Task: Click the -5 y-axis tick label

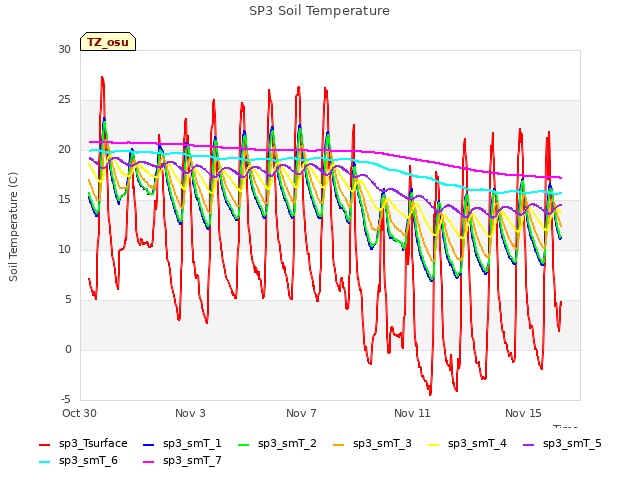Action: coord(66,399)
